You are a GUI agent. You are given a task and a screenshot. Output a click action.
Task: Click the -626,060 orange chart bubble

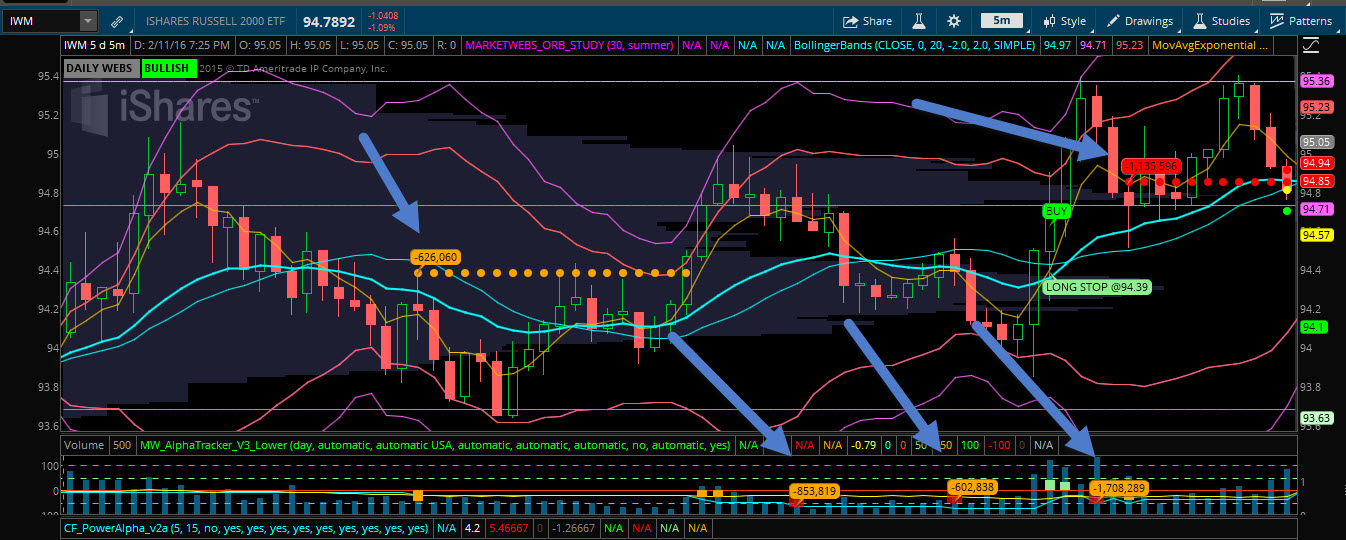[435, 257]
